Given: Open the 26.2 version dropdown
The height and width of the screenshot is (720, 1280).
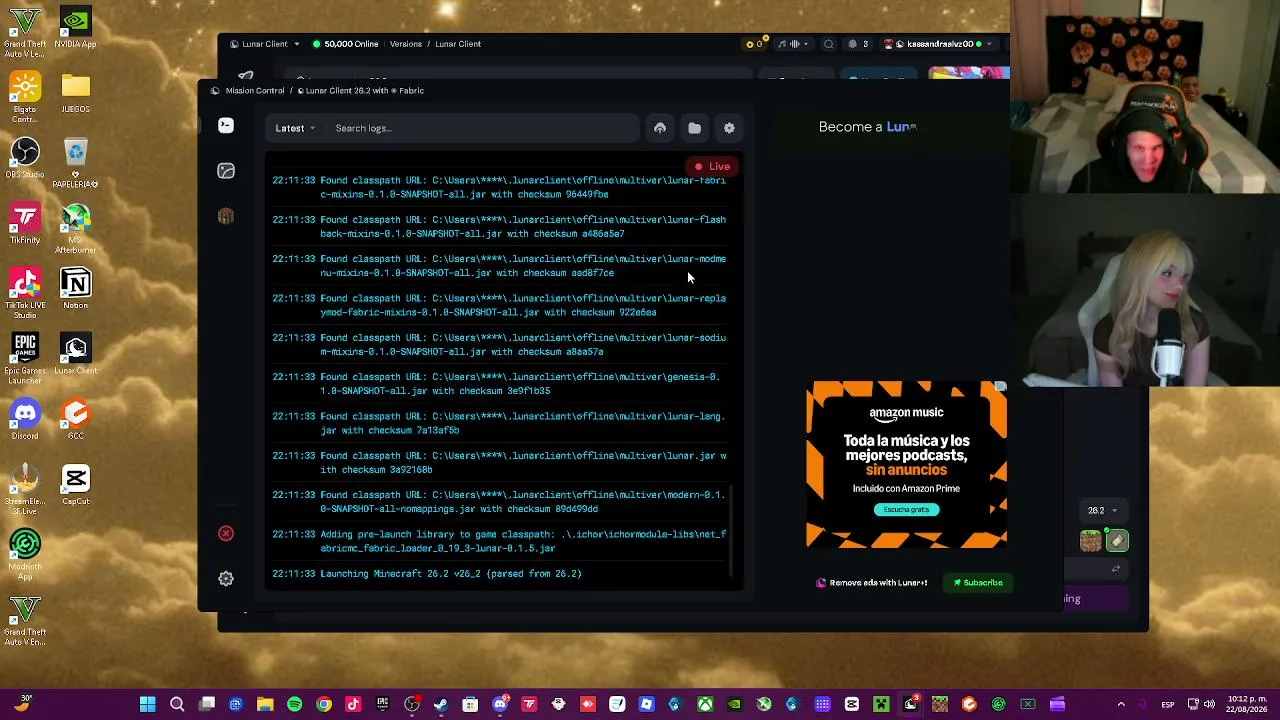Looking at the screenshot, I should coord(1102,511).
